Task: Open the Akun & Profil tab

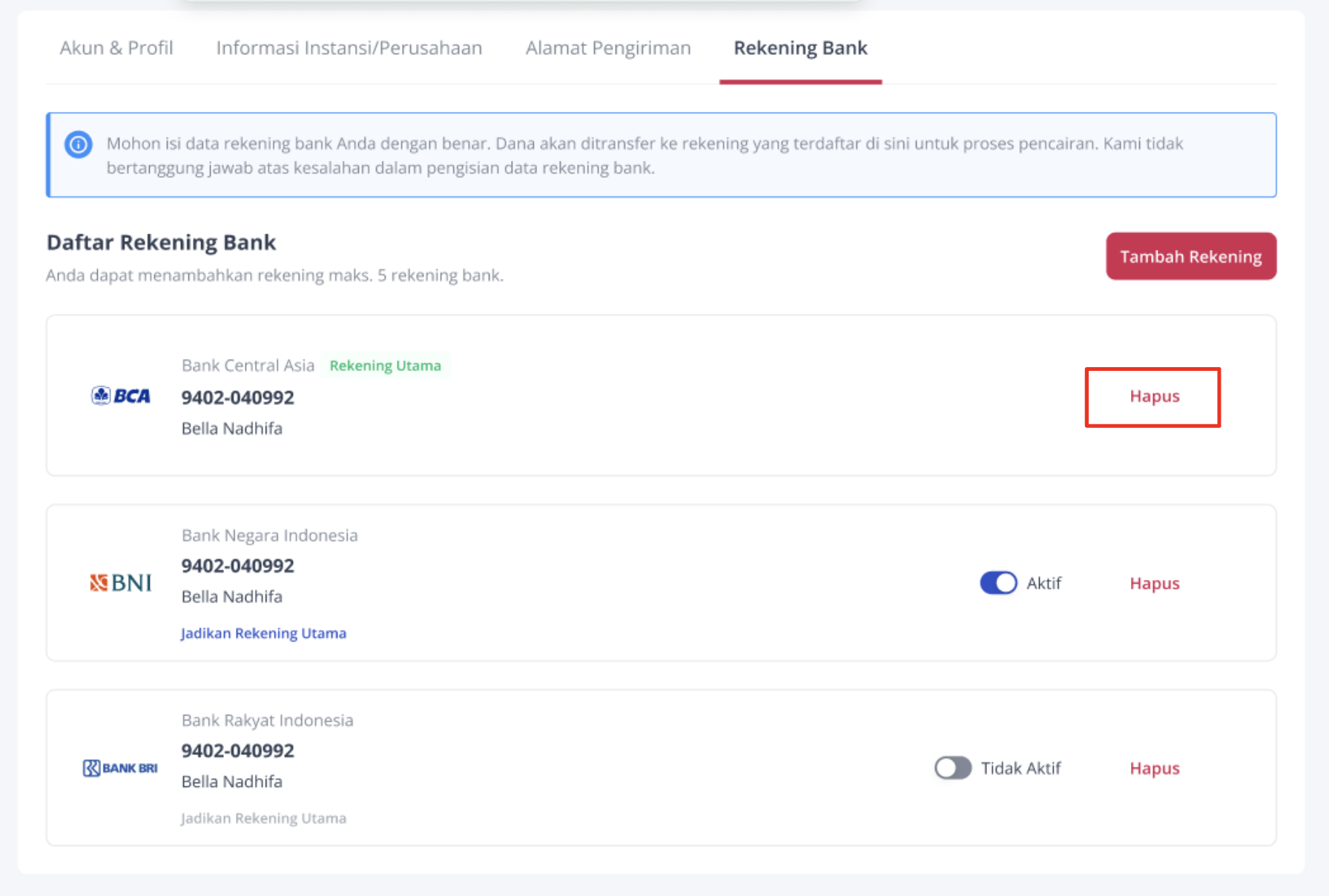Action: click(x=116, y=48)
